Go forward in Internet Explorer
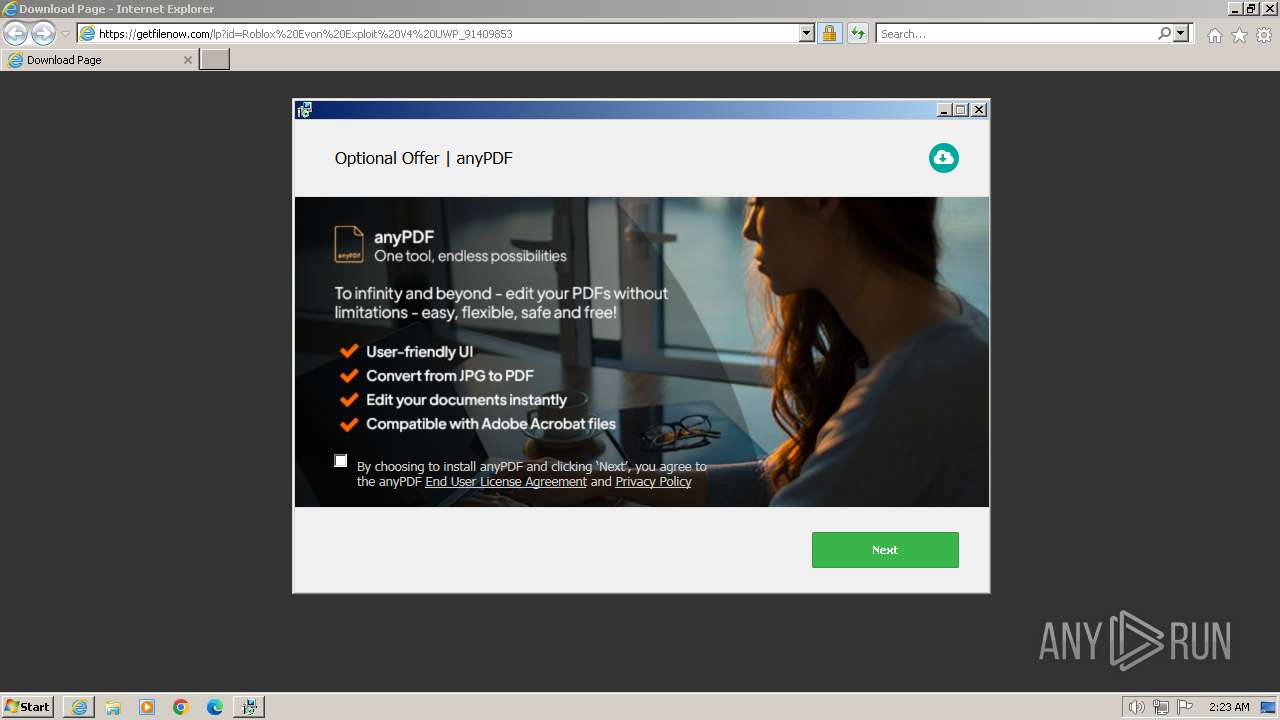 click(43, 33)
